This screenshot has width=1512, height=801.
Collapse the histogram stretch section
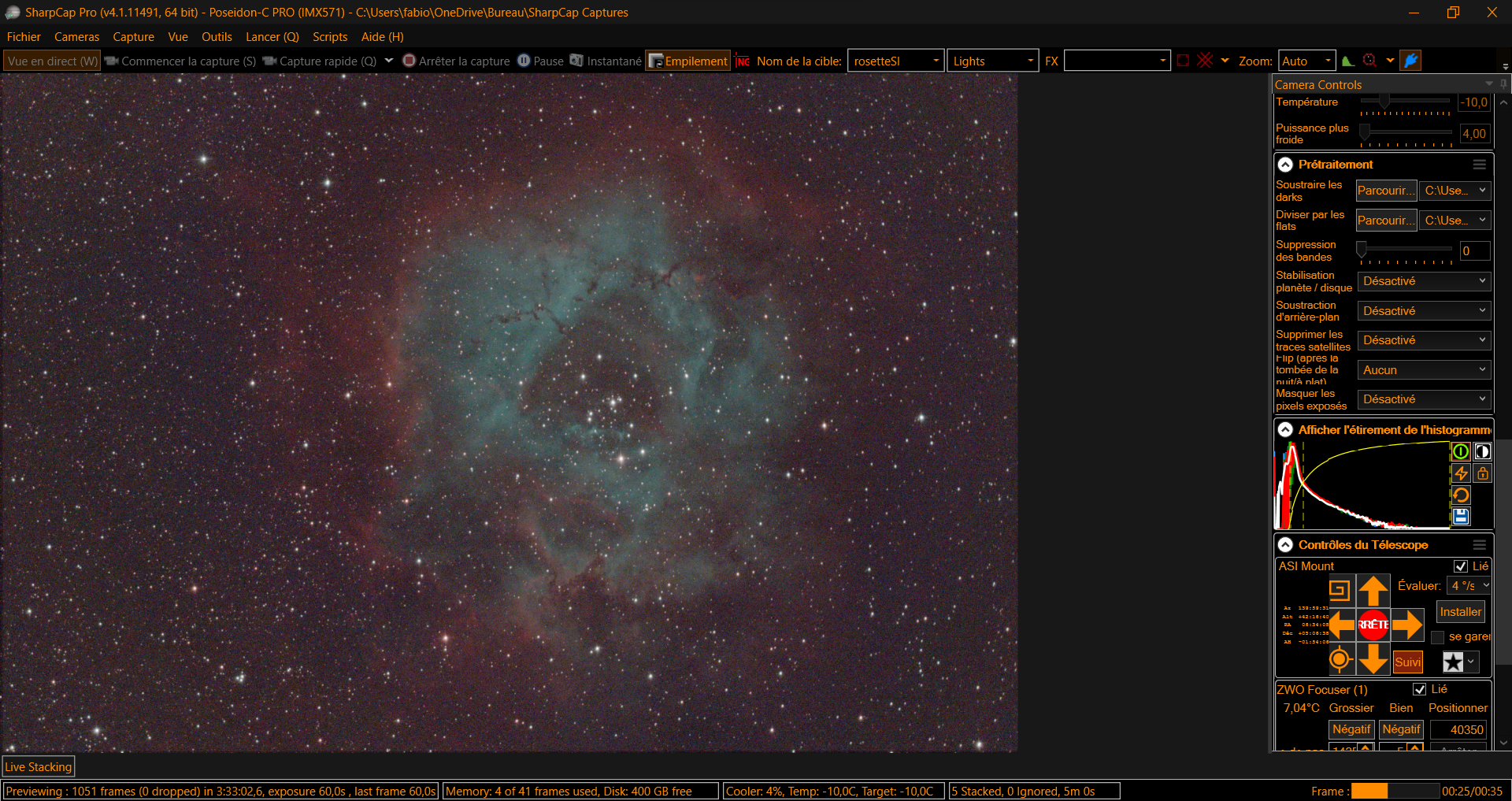point(1285,429)
